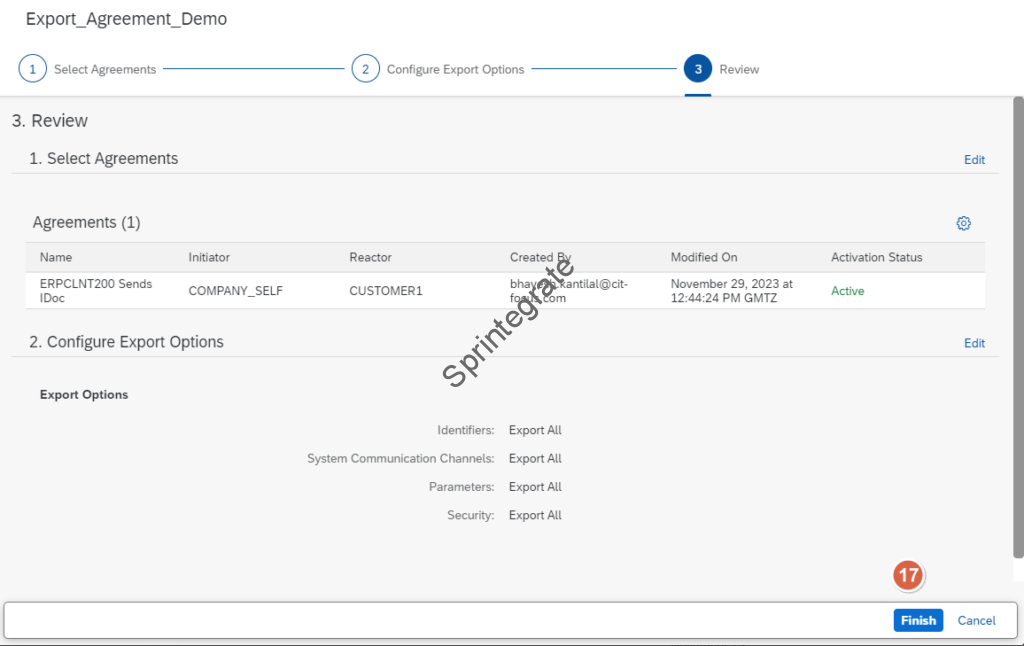
Task: Click the step 2 circle icon
Action: (x=366, y=69)
